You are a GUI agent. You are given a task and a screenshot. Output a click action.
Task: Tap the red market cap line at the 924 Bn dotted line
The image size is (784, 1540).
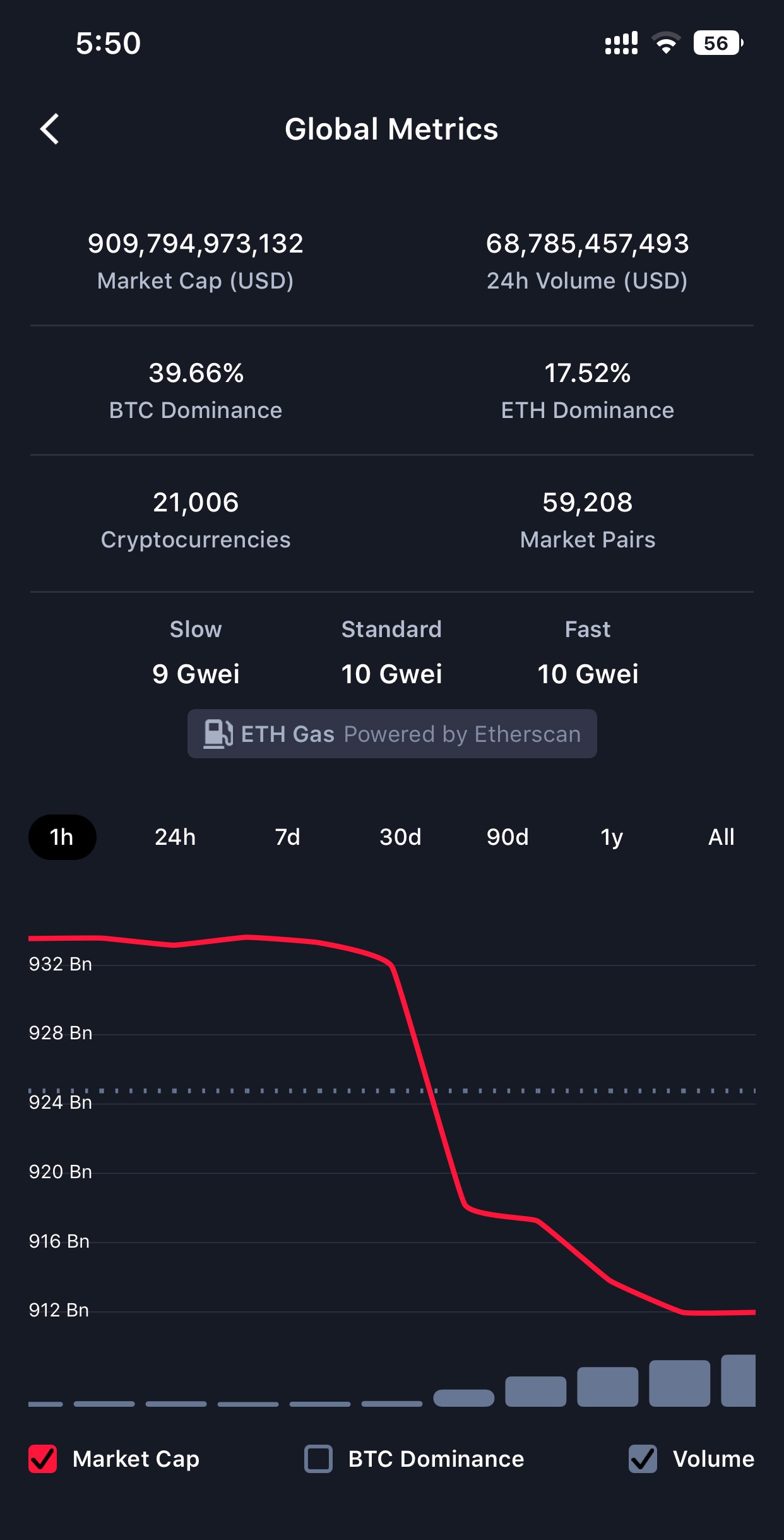click(x=429, y=1090)
